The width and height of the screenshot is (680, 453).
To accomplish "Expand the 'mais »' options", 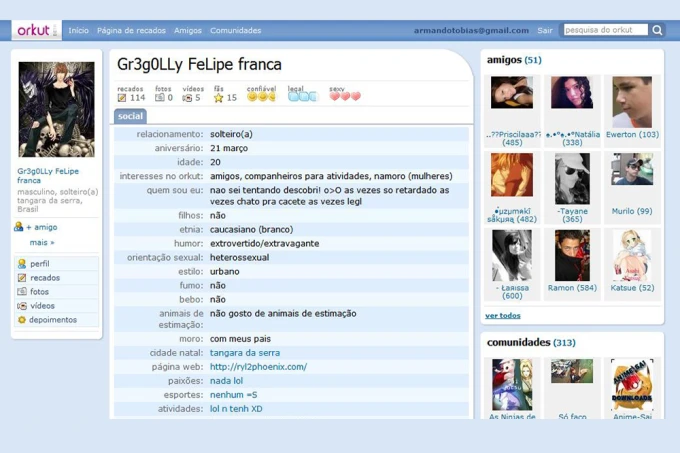I will [x=41, y=242].
